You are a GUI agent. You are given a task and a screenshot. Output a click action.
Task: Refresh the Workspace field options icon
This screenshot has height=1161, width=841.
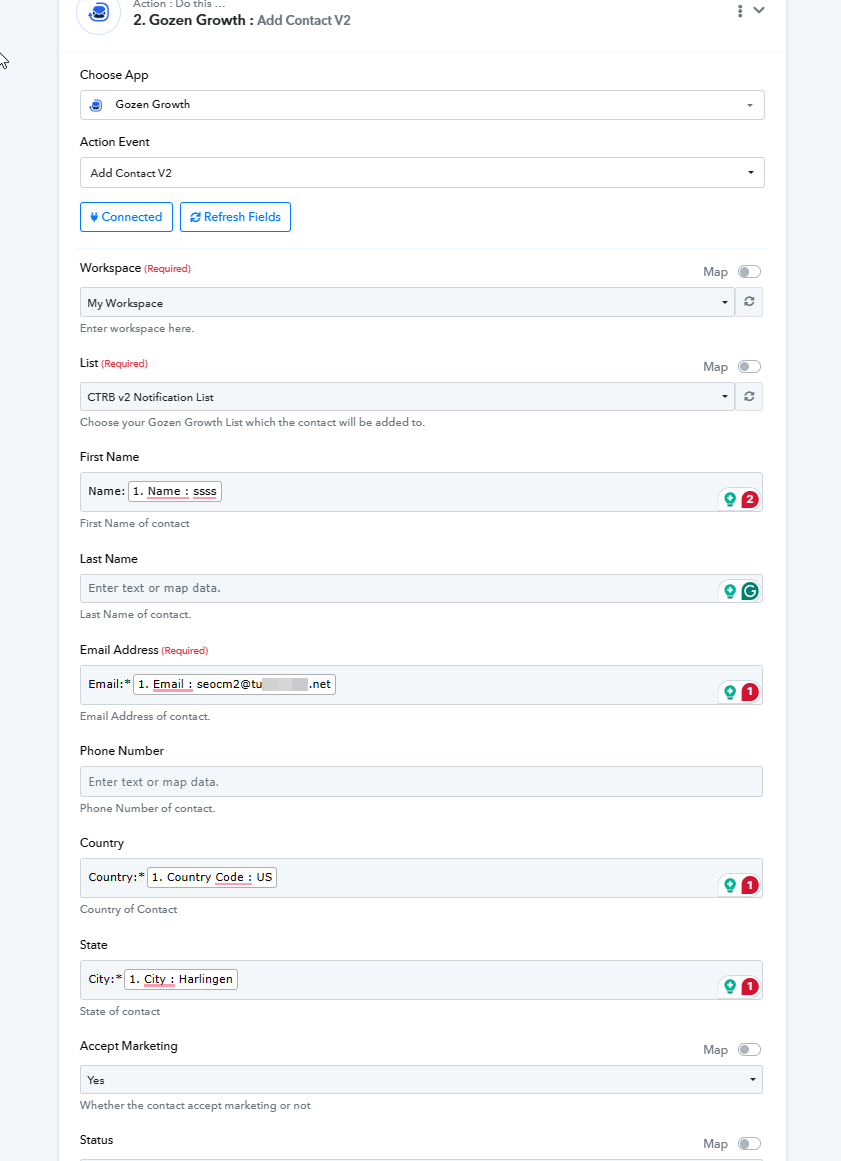[x=749, y=302]
